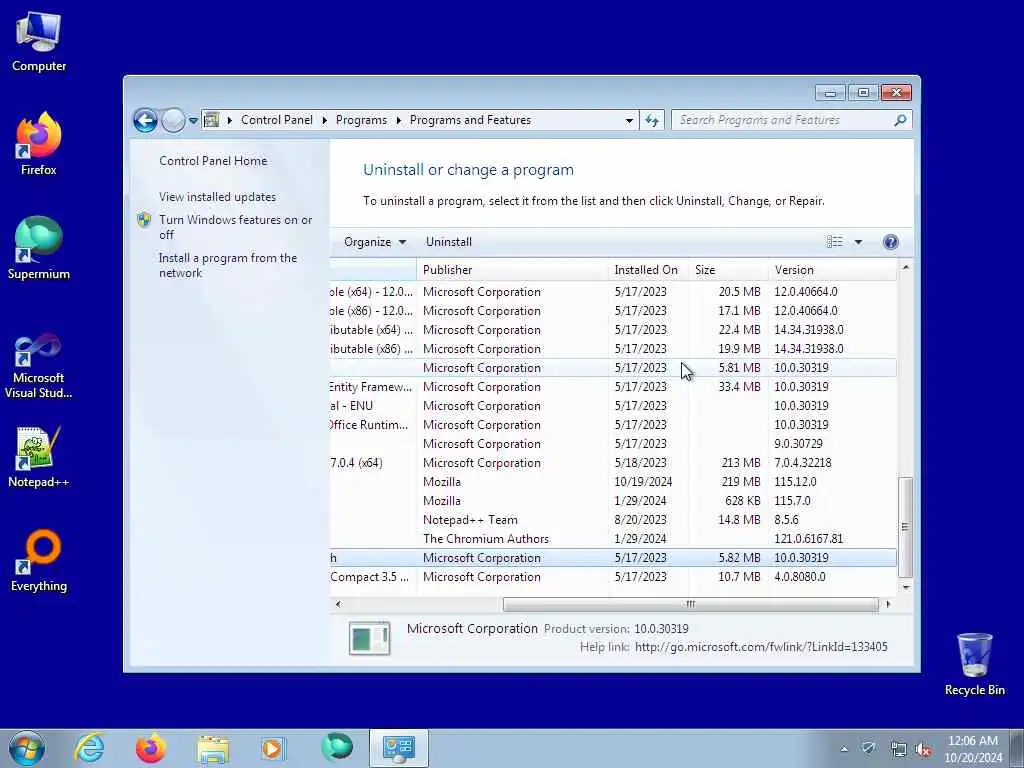Click the Control Panel icon in address bar
Image resolution: width=1024 pixels, height=768 pixels.
click(212, 120)
